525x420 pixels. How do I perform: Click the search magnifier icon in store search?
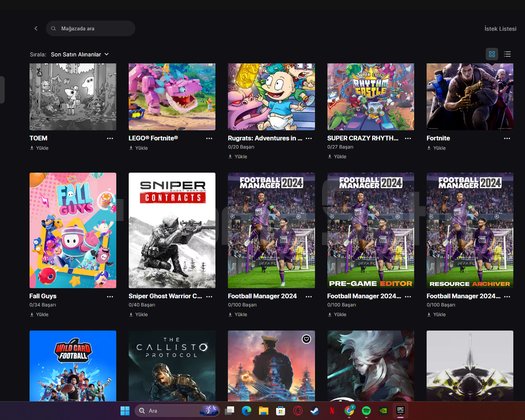(x=53, y=28)
